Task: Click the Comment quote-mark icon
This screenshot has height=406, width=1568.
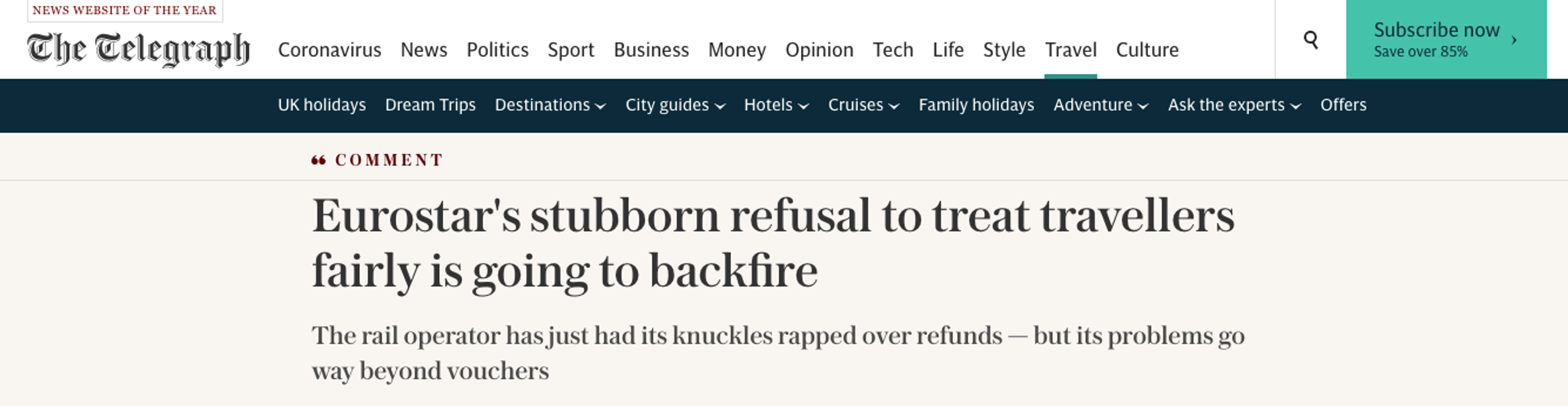Action: (x=318, y=160)
